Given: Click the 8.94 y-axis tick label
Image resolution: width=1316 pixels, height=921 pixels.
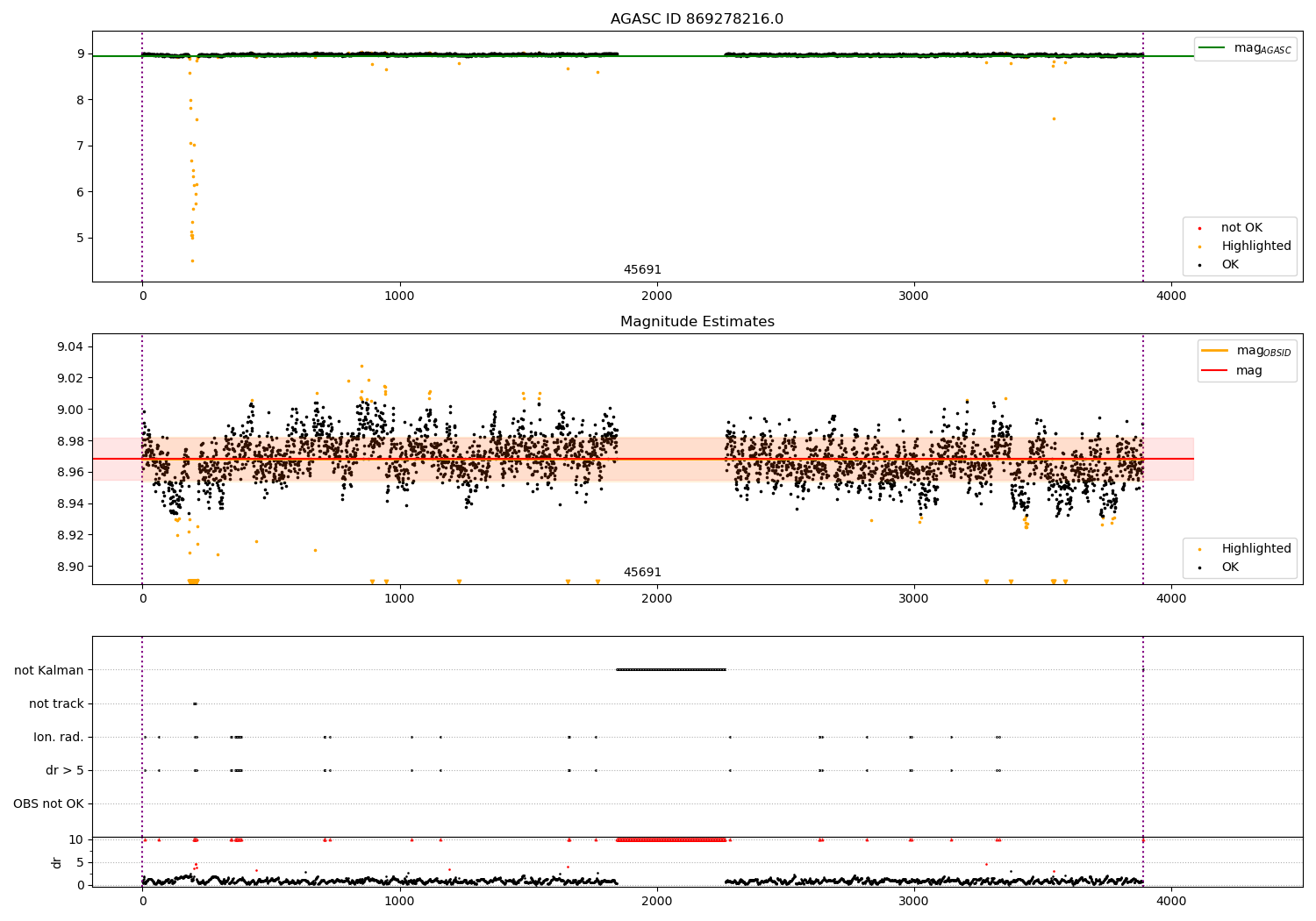Looking at the screenshot, I should (70, 503).
